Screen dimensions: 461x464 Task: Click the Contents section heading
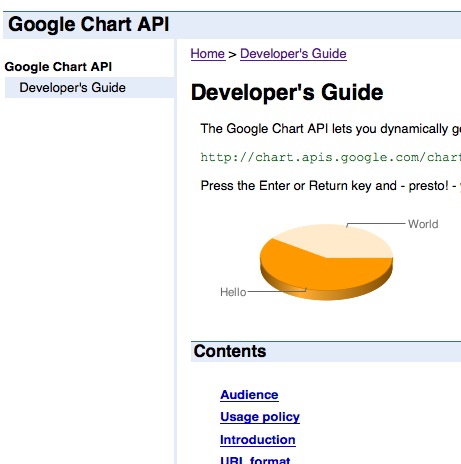click(230, 351)
